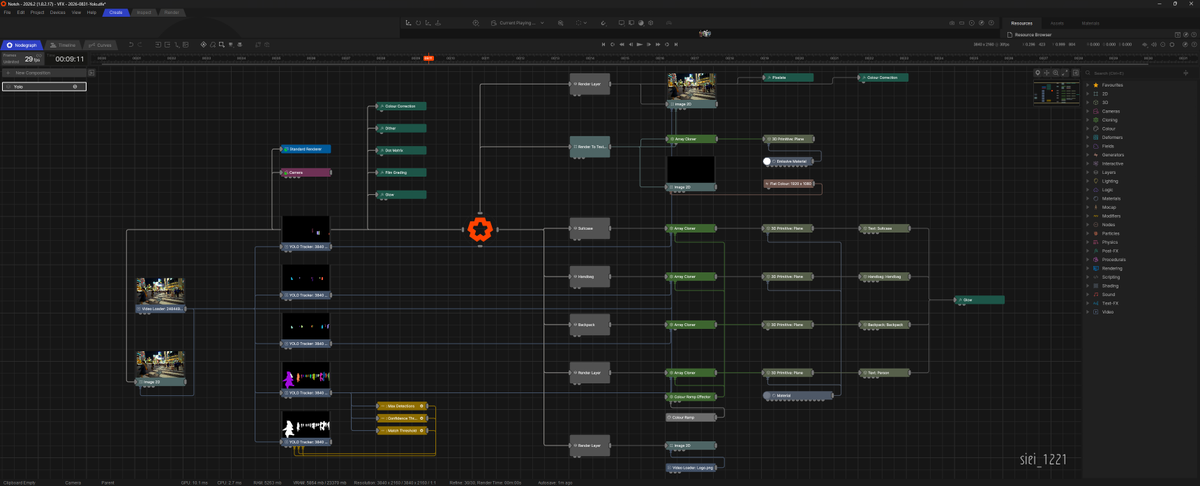Click the Lighting bulb icon
The height and width of the screenshot is (486, 1200).
coord(1097,181)
